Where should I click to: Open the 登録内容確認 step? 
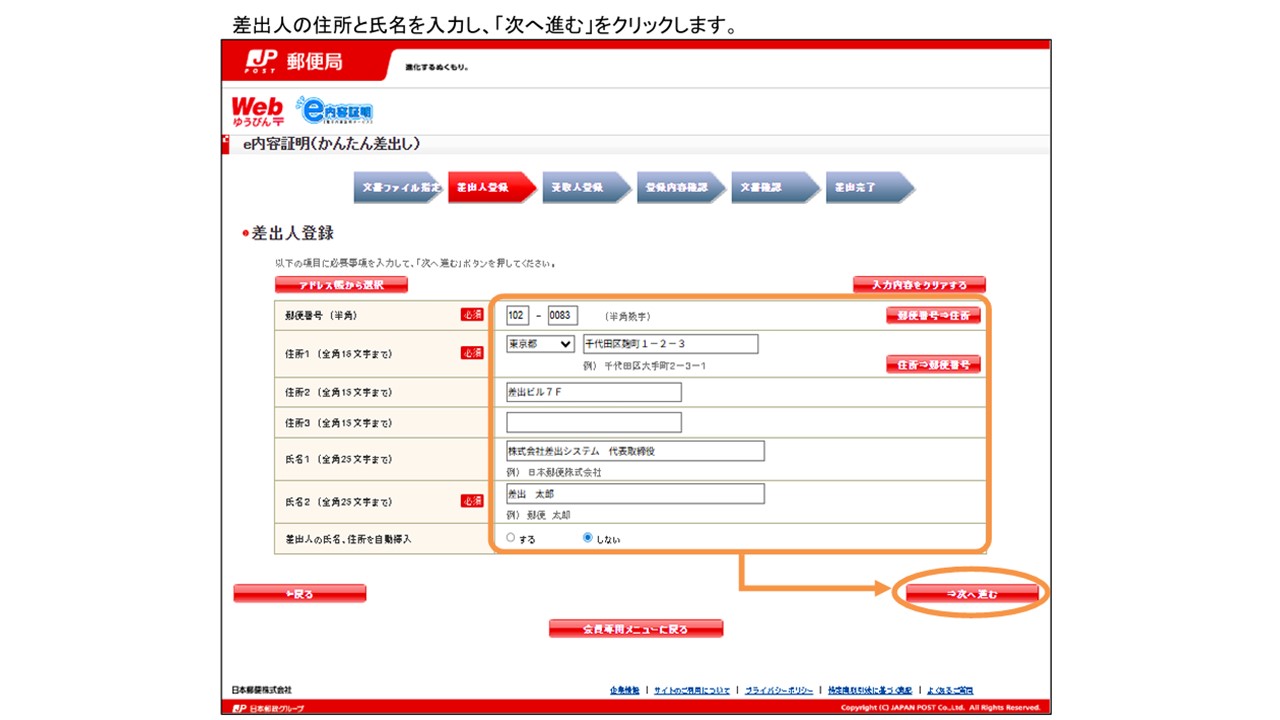677,188
